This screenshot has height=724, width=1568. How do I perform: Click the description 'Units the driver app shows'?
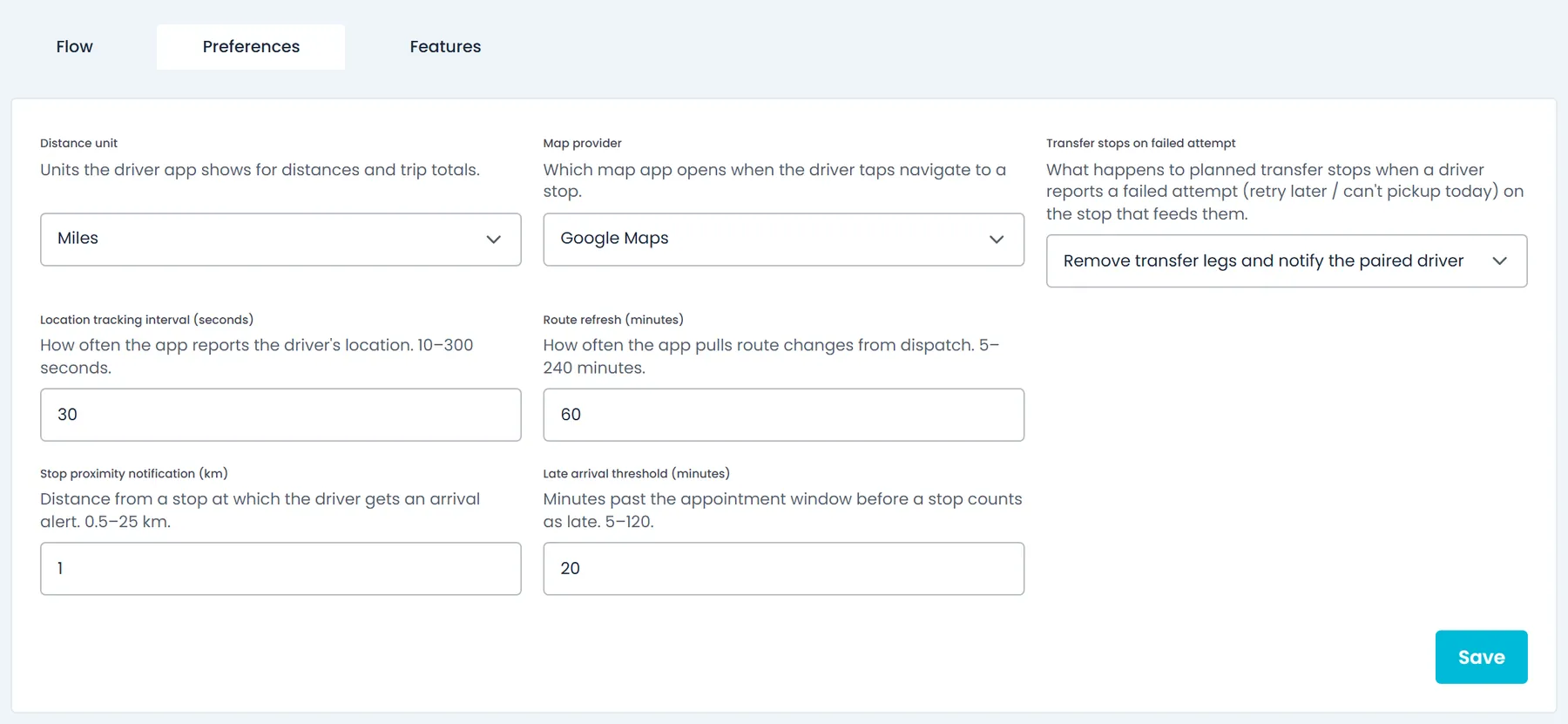pos(260,170)
